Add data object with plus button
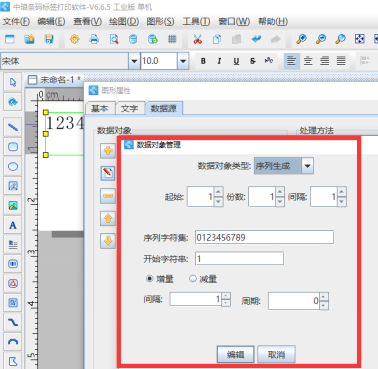 tap(108, 151)
